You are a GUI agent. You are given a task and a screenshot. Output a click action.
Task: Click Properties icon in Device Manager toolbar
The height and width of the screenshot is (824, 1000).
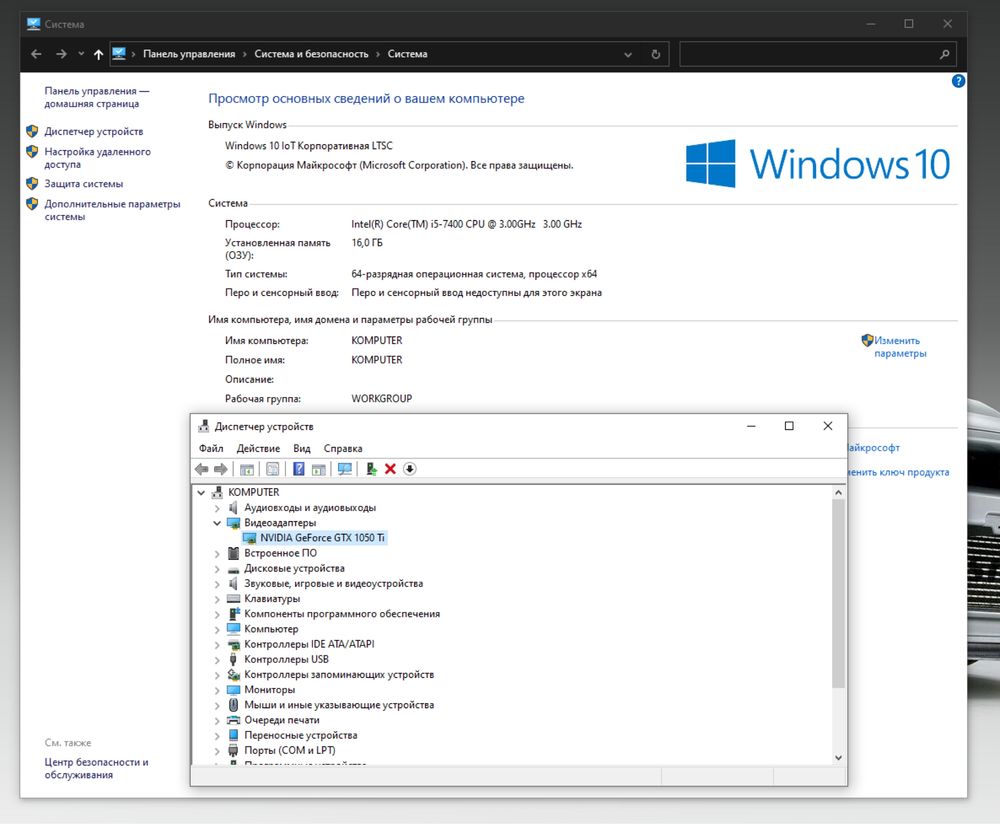coord(272,469)
